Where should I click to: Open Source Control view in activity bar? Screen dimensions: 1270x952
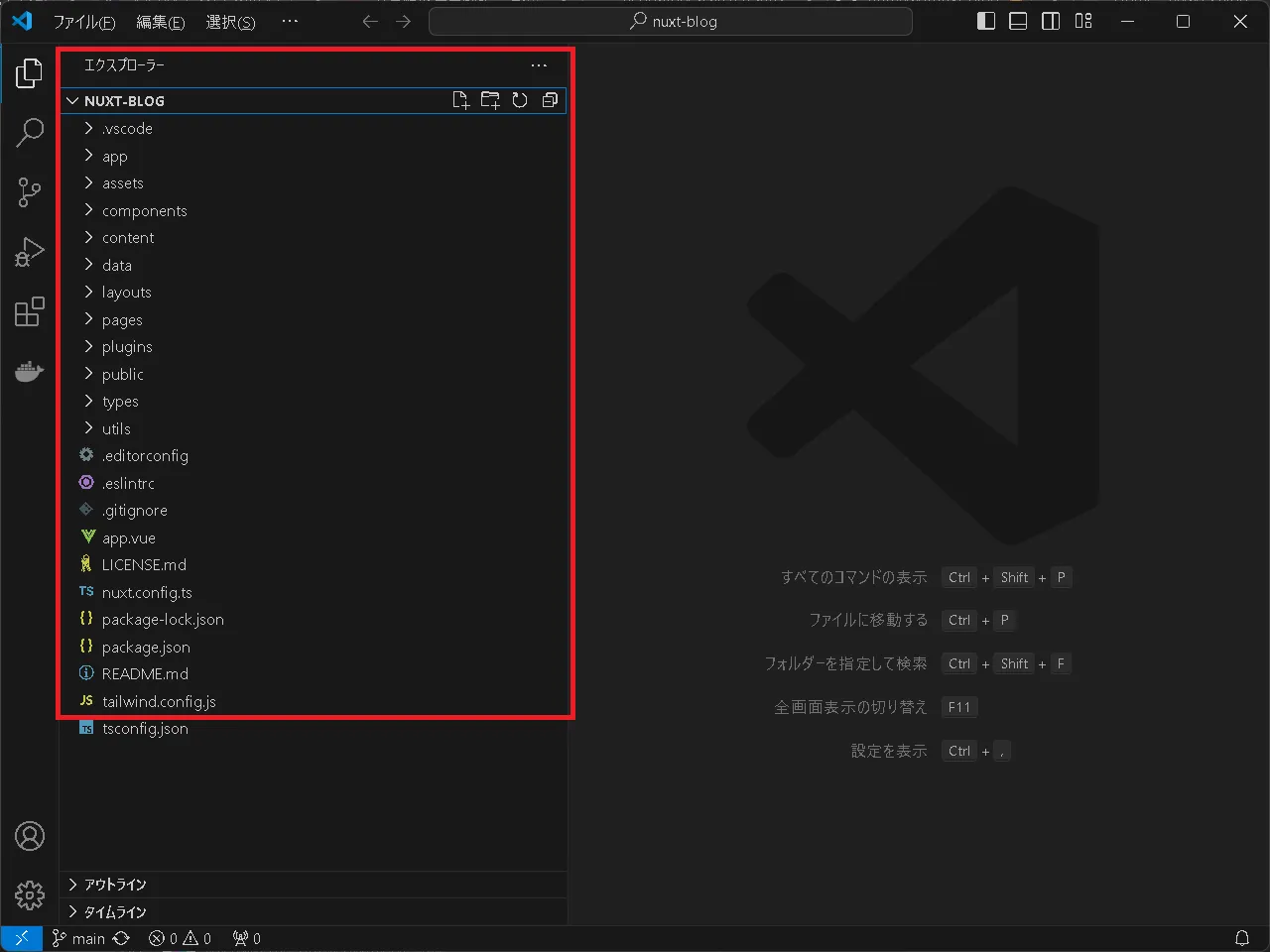pos(30,192)
